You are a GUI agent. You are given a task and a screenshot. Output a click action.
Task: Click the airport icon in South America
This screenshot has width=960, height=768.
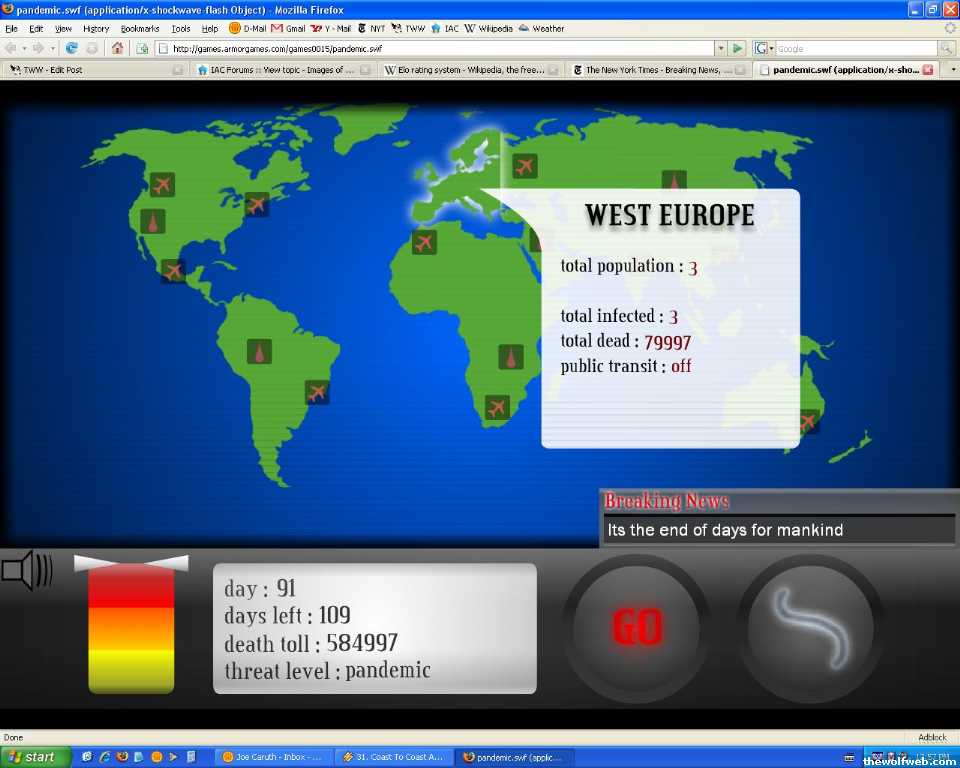pos(317,392)
